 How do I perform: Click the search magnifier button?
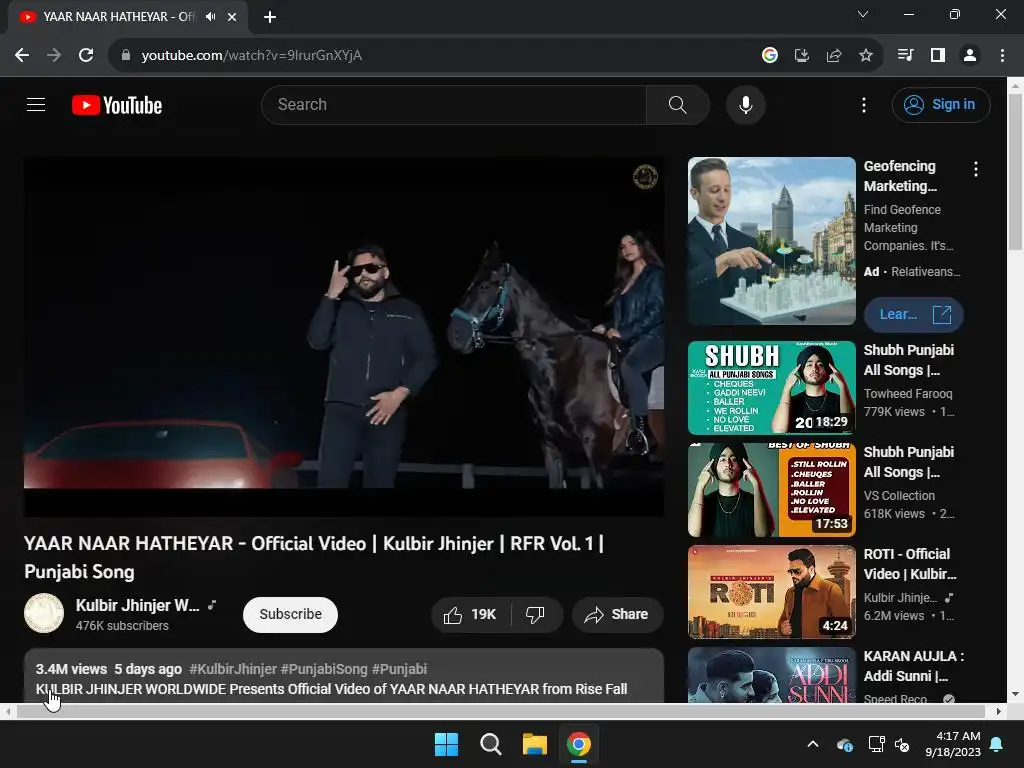point(677,104)
